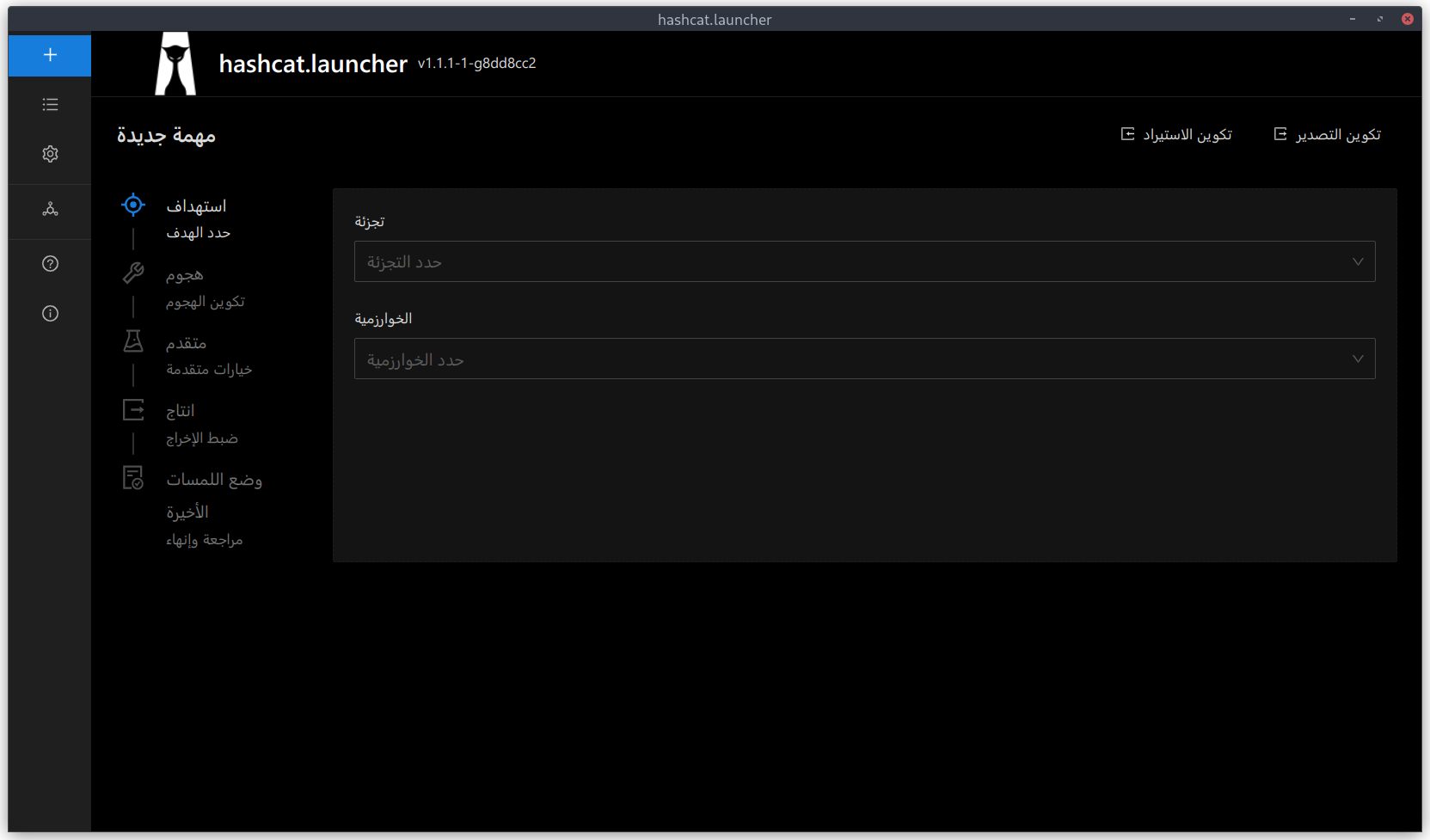The width and height of the screenshot is (1430, 840).
Task: Click the الخوارزمية field label
Action: click(x=384, y=319)
